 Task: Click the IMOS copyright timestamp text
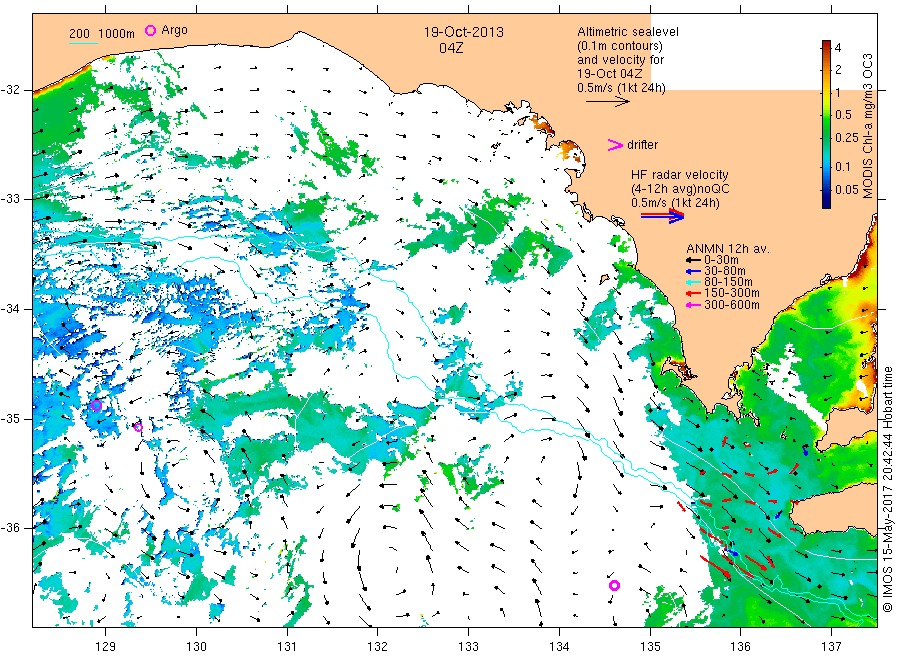point(887,489)
